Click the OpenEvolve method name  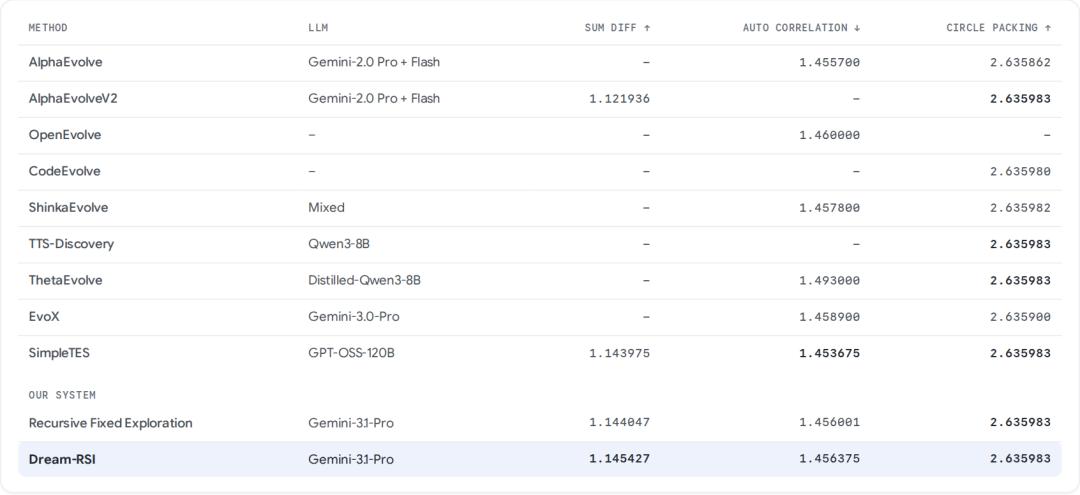[x=65, y=135]
